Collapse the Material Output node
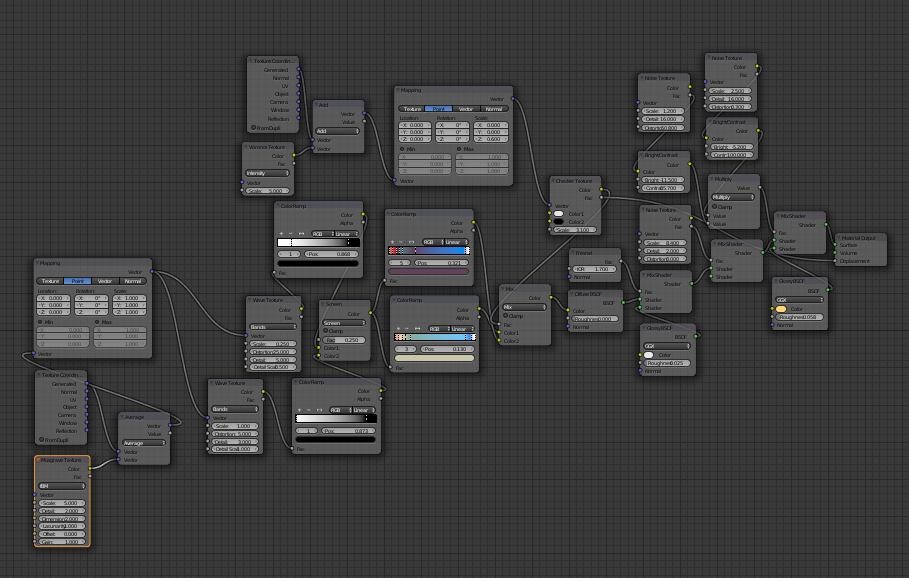This screenshot has height=578, width=909. 838,238
